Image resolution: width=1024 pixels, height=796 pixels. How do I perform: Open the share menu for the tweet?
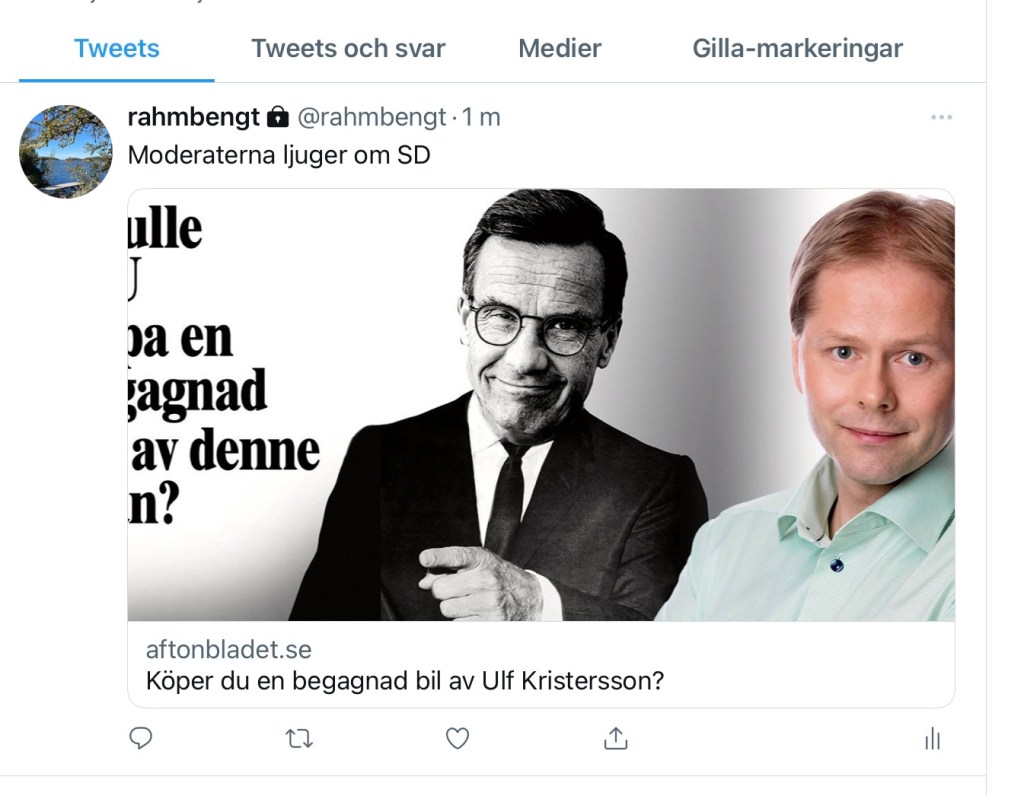click(x=615, y=738)
